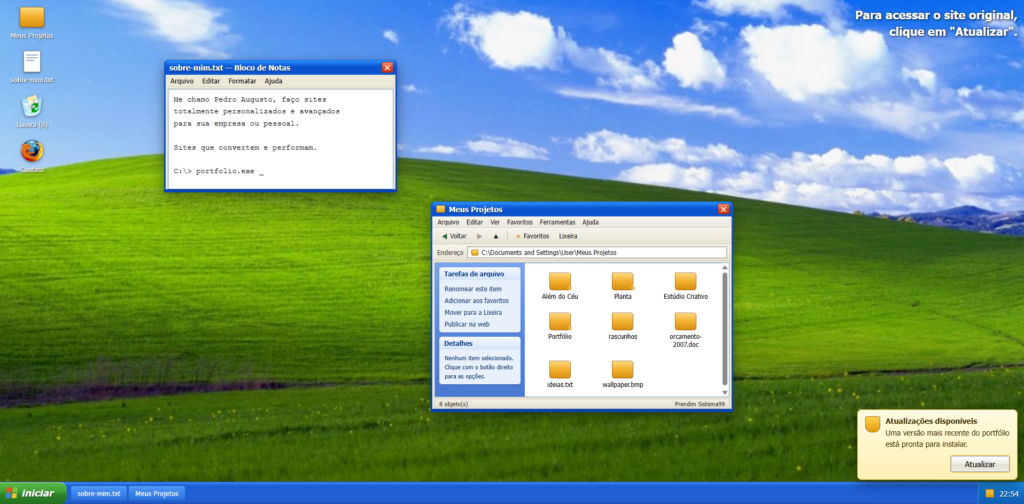Open the Arquivo menu in Meus Projetos
Screen dimensions: 1024x504
point(449,222)
